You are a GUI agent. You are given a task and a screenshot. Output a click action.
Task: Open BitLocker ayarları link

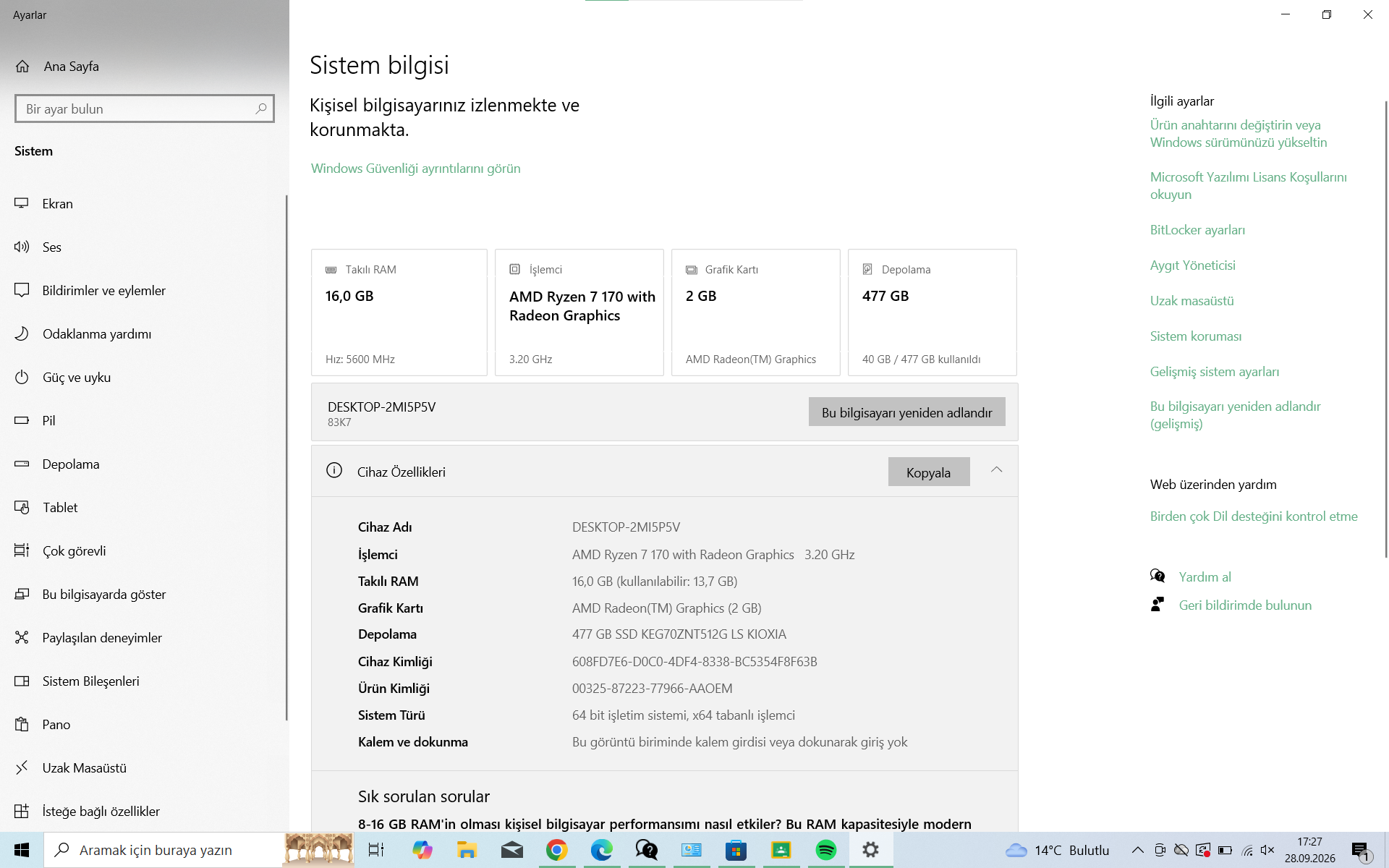point(1197,229)
